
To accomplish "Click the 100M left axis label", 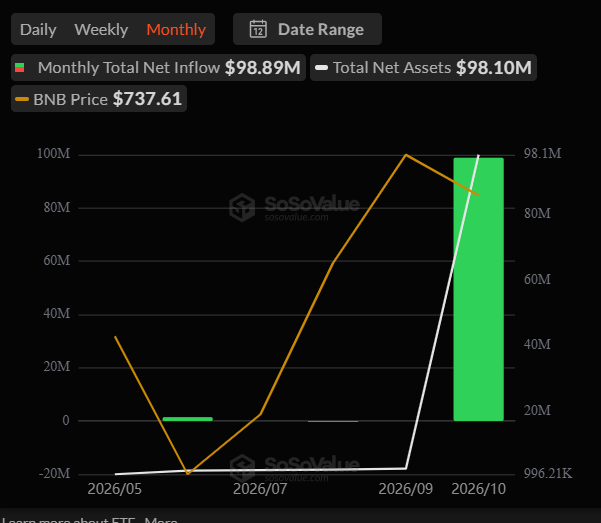I will tap(53, 153).
